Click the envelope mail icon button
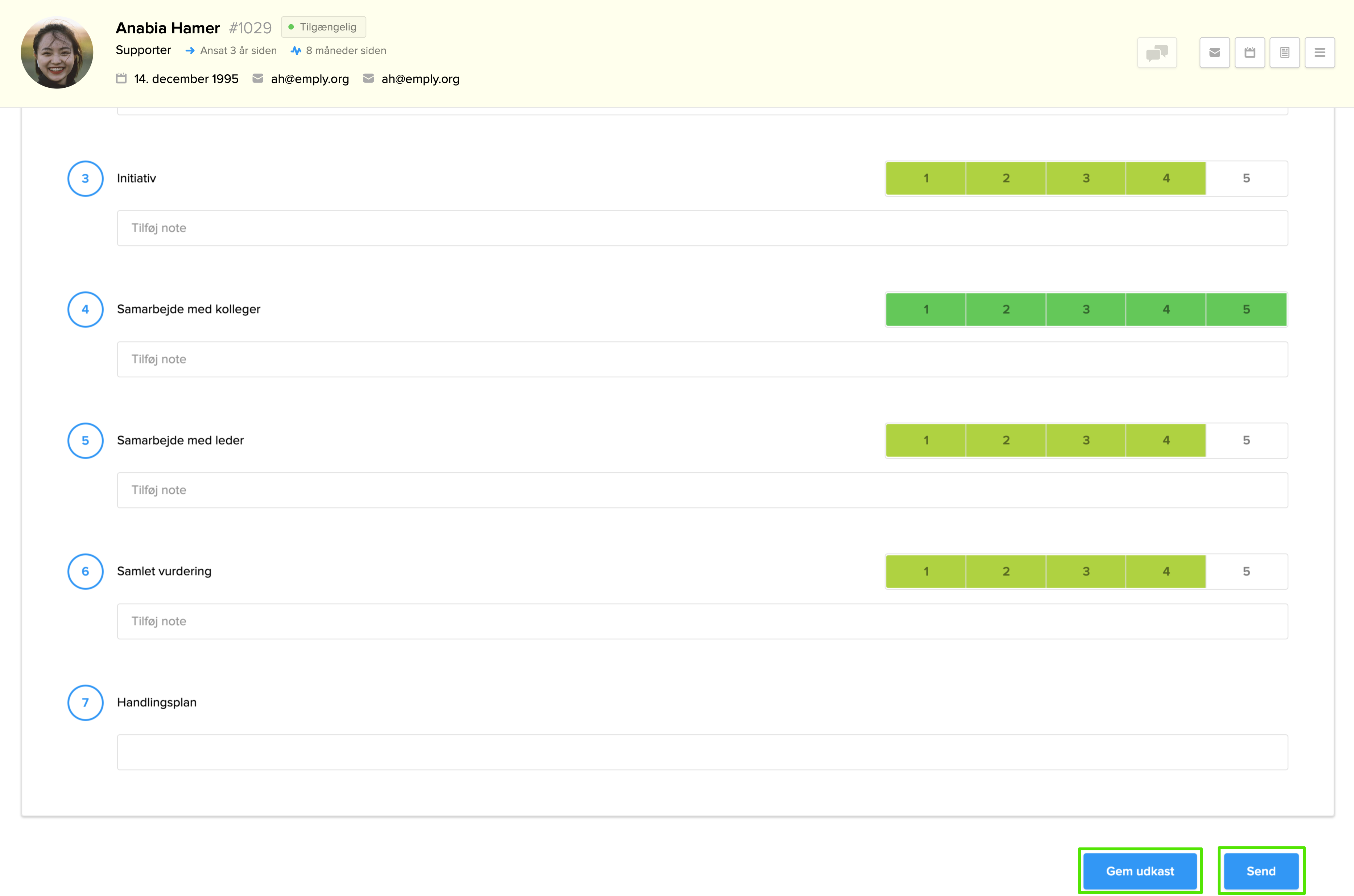The width and height of the screenshot is (1354, 896). [x=1214, y=53]
